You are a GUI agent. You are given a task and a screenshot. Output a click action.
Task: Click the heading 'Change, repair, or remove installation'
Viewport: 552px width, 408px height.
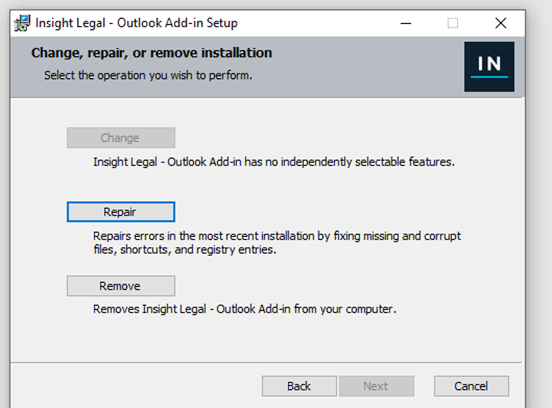click(151, 53)
